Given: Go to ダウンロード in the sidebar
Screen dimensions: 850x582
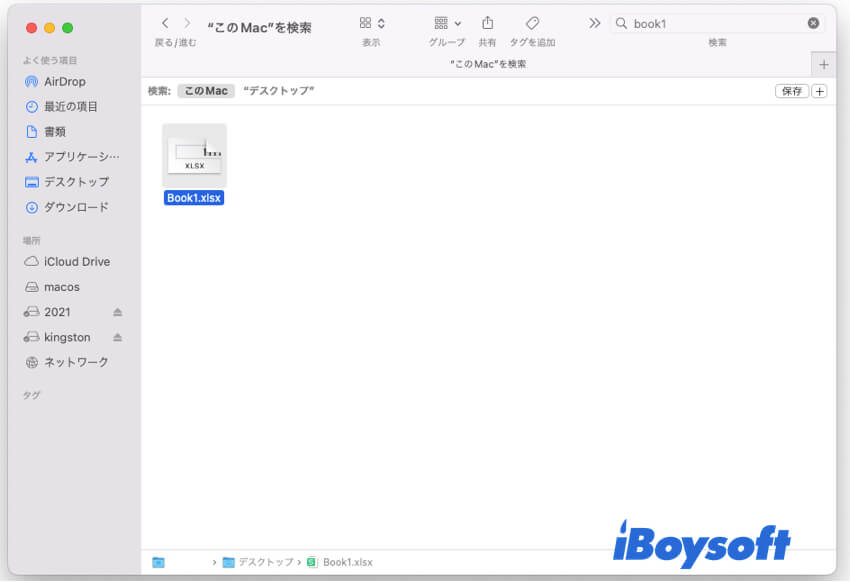Looking at the screenshot, I should click(76, 207).
